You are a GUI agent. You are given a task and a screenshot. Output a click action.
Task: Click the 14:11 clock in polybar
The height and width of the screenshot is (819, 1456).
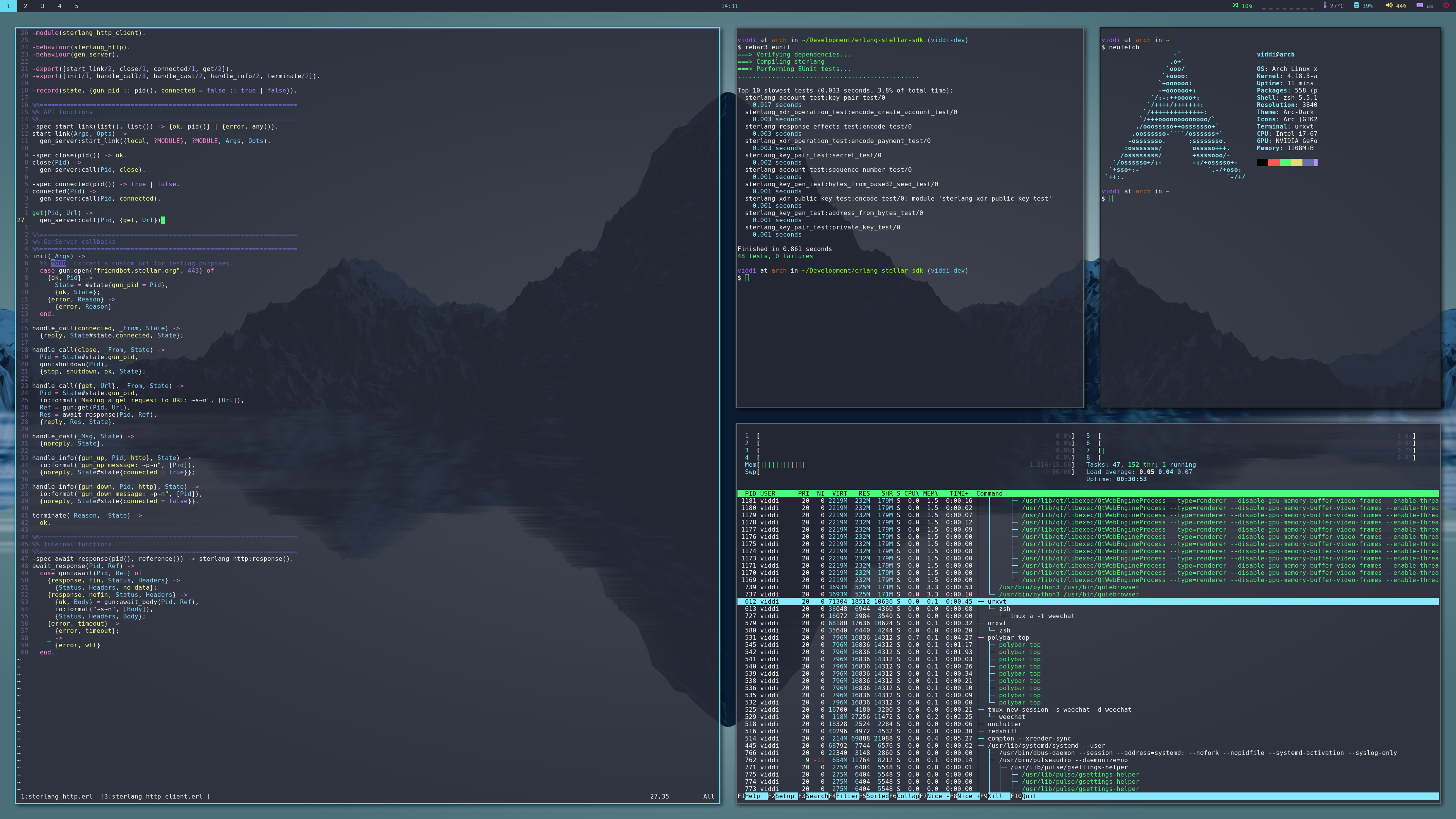click(729, 6)
